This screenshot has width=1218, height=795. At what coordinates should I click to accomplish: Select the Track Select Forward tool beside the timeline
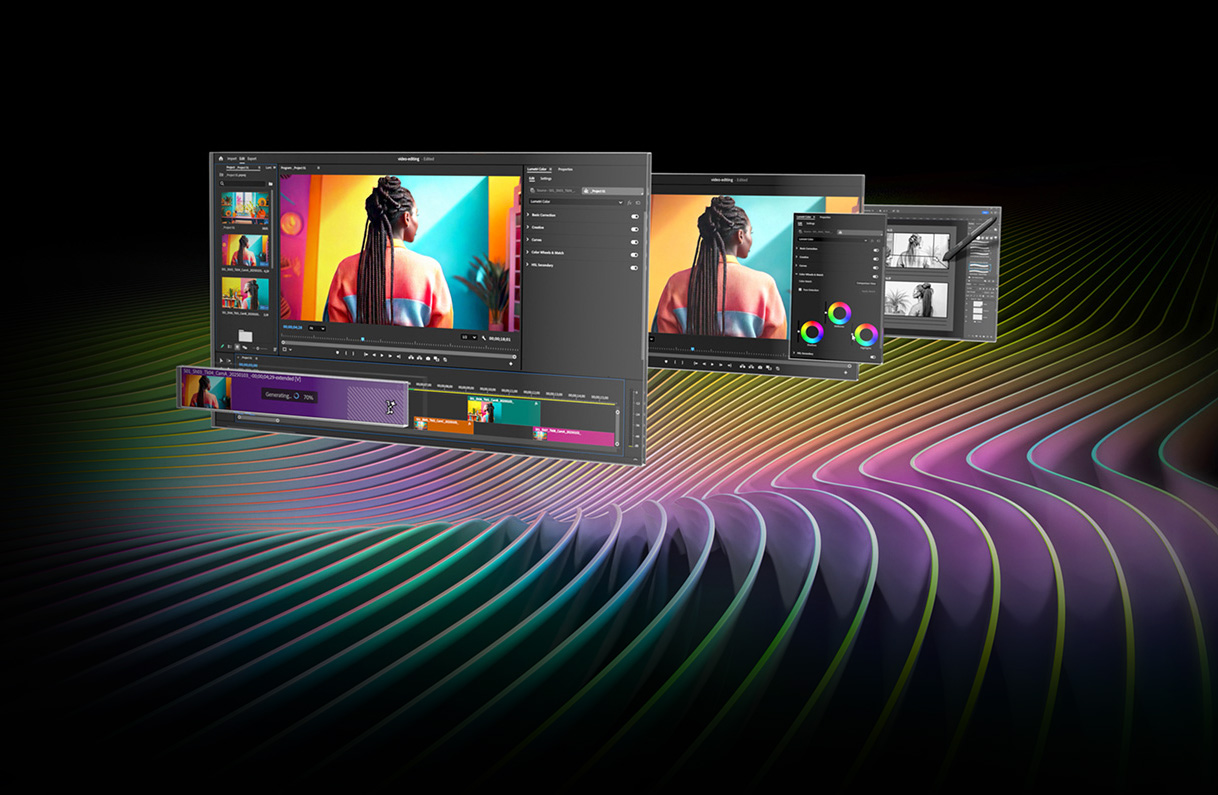click(x=231, y=359)
